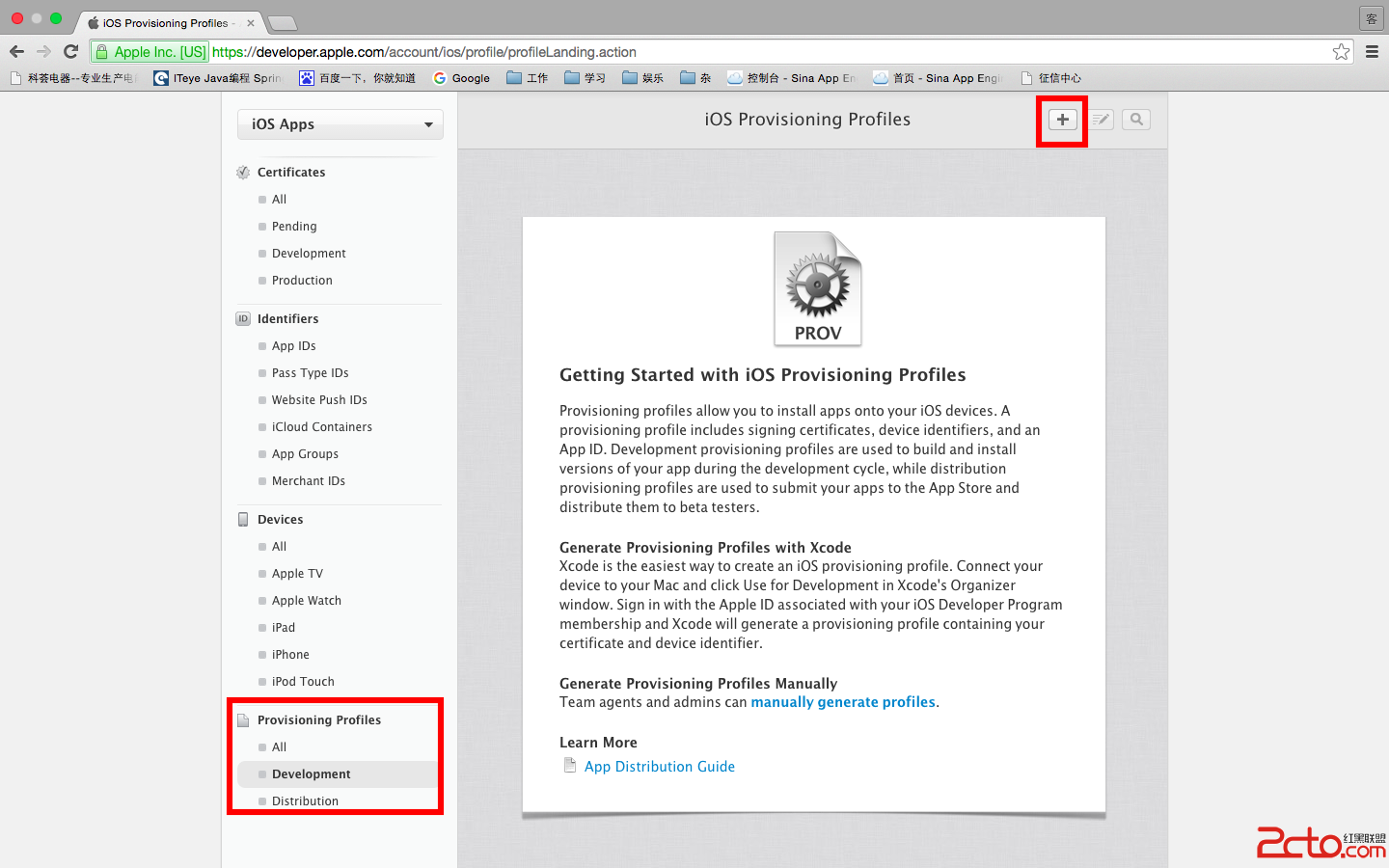Reload the page with the refresh icon
Screen dimensions: 1389x868
tap(70, 52)
